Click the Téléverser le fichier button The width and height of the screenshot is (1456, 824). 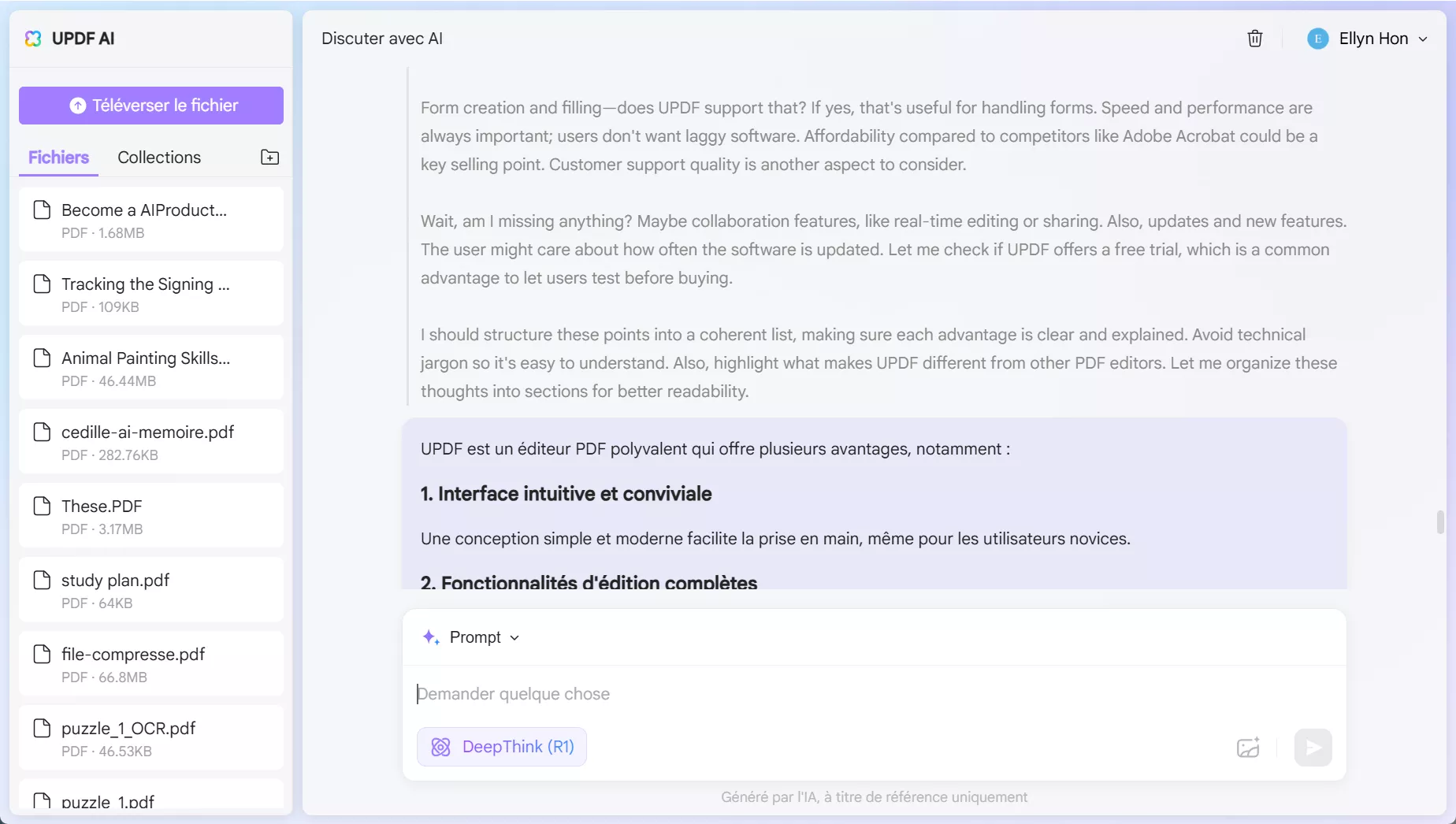coord(150,105)
